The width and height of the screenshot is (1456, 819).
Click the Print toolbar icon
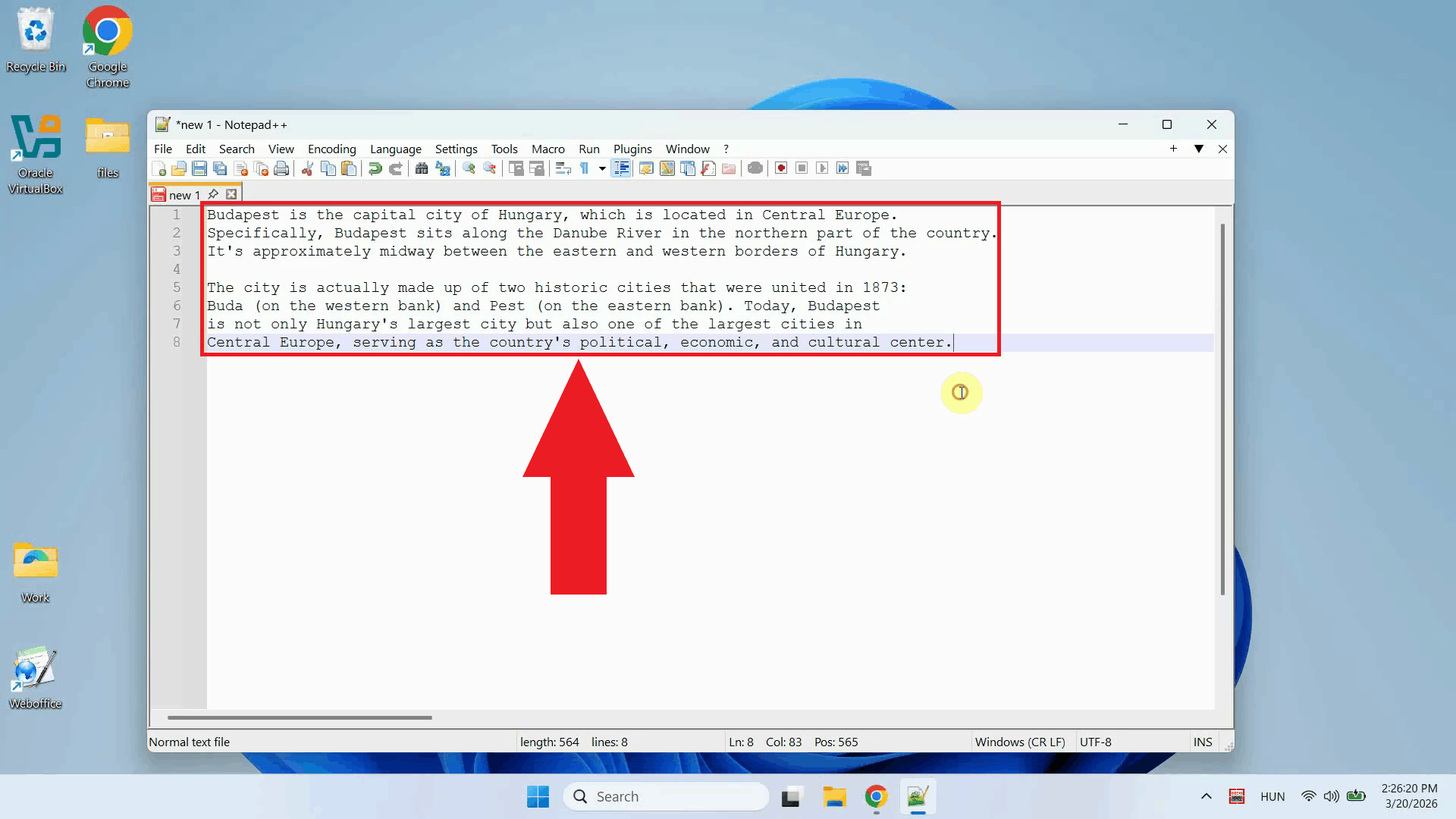pyautogui.click(x=281, y=168)
